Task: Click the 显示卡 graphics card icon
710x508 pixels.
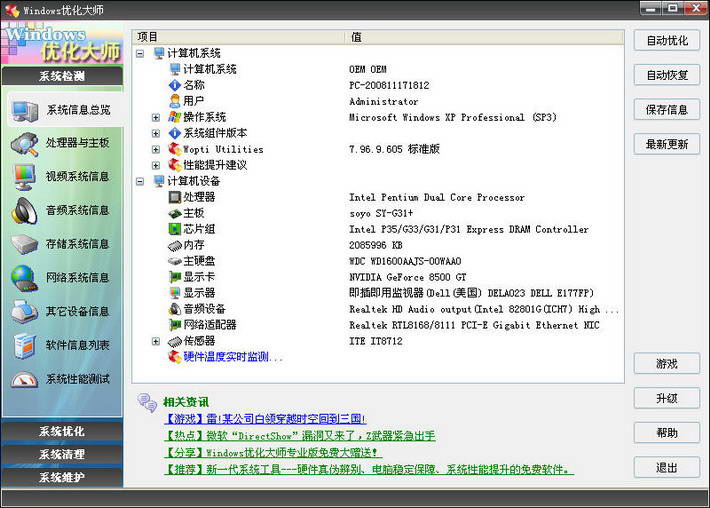Action: pyautogui.click(x=175, y=277)
